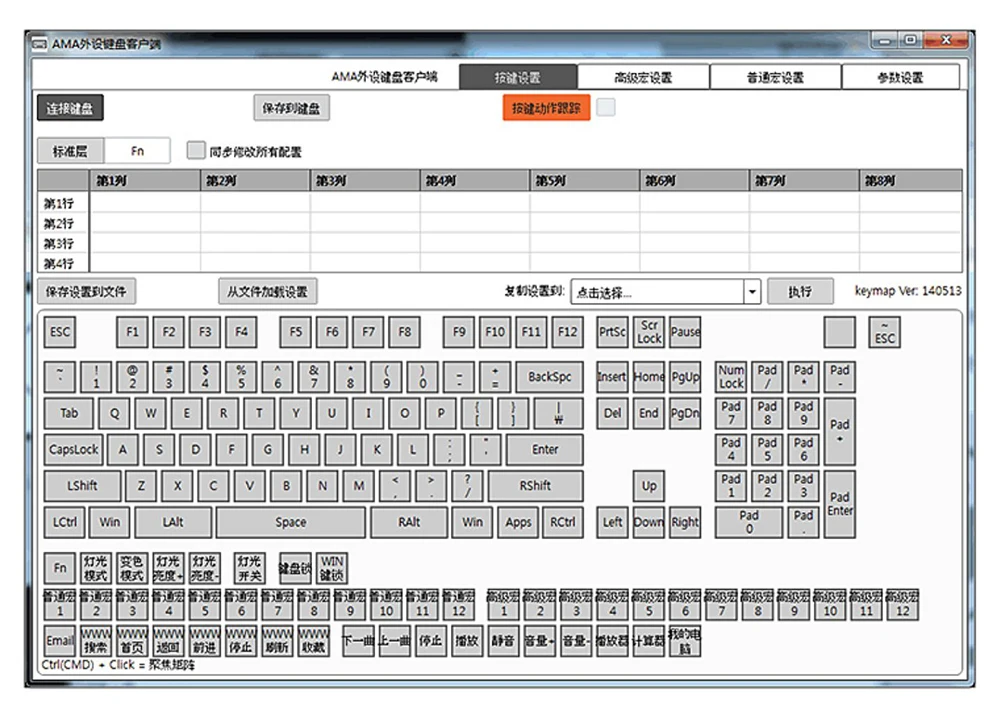Open the 高级宏设置 tab
Viewport: 1000px width, 712px height.
643,77
